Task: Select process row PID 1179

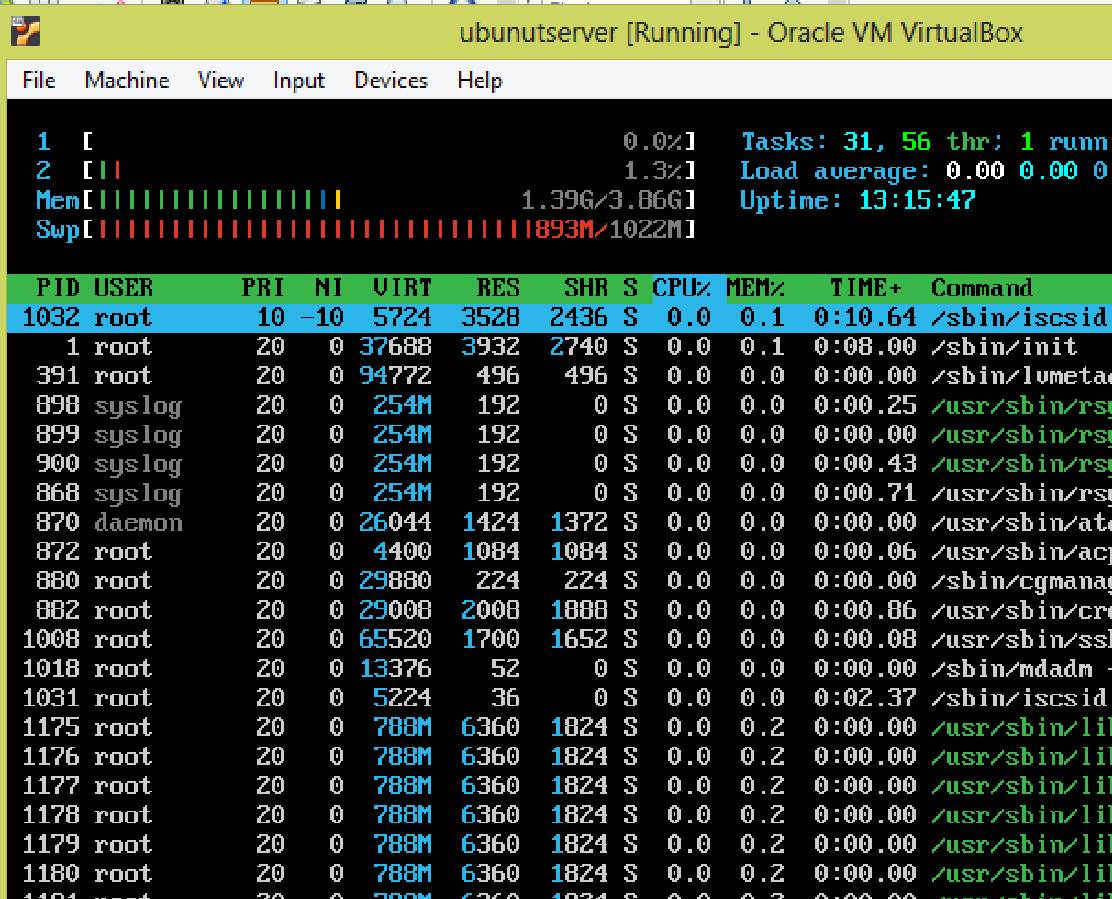Action: (560, 845)
